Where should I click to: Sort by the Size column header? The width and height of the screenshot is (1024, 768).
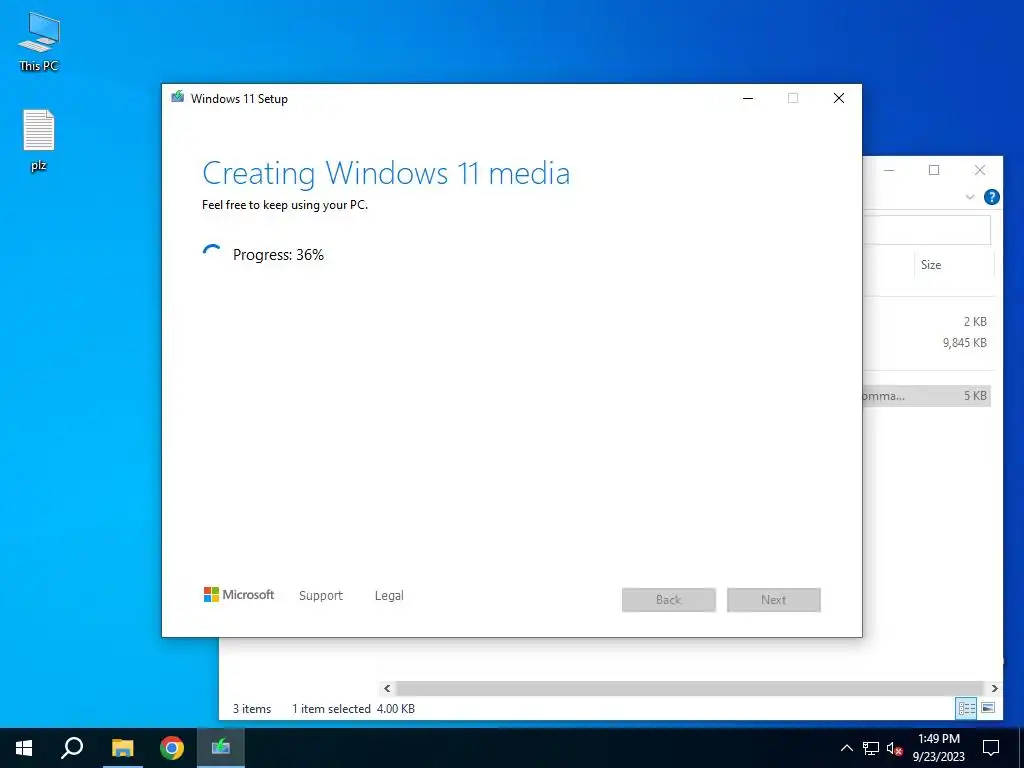point(931,264)
